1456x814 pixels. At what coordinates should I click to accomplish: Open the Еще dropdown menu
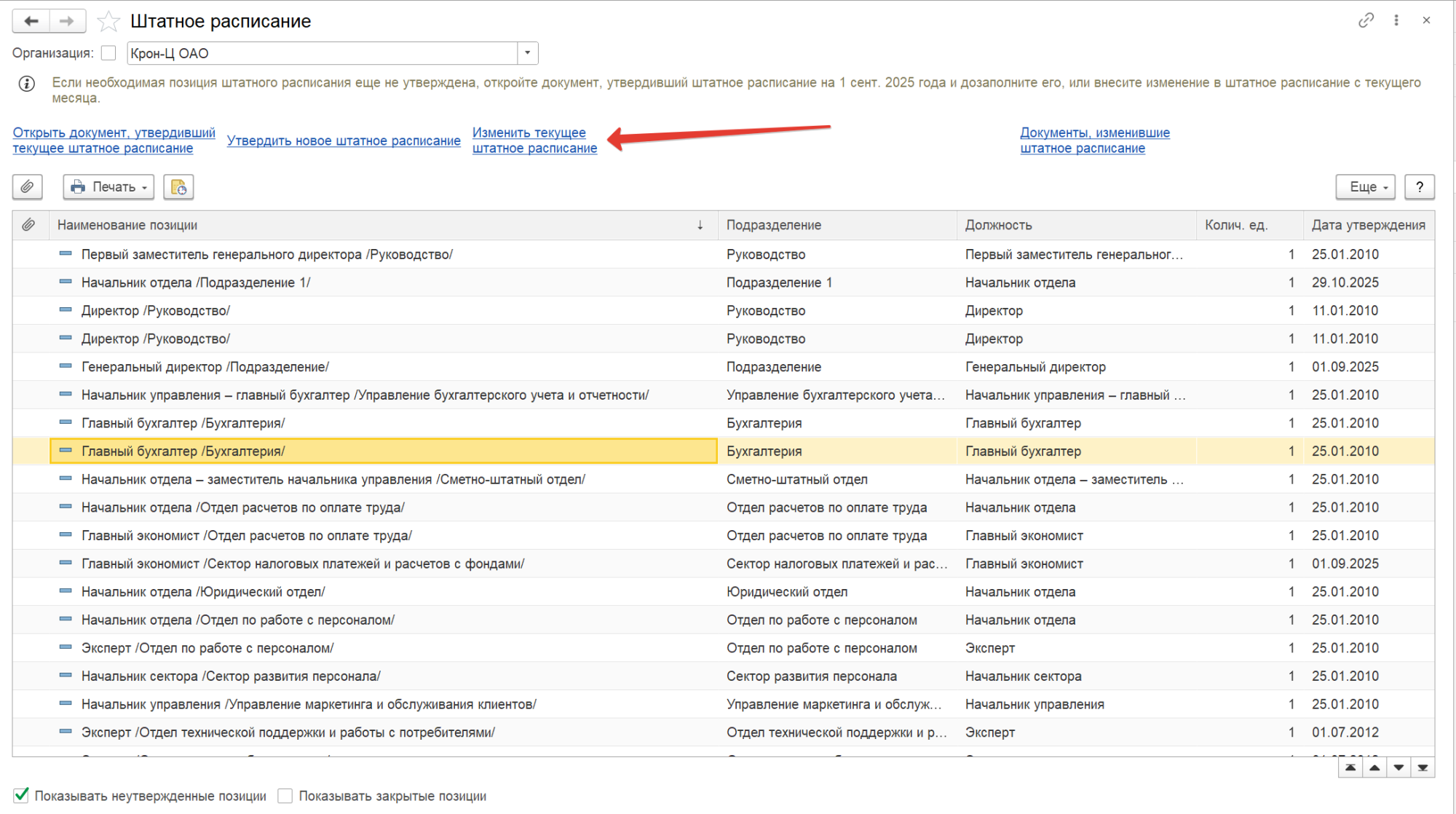click(1365, 187)
